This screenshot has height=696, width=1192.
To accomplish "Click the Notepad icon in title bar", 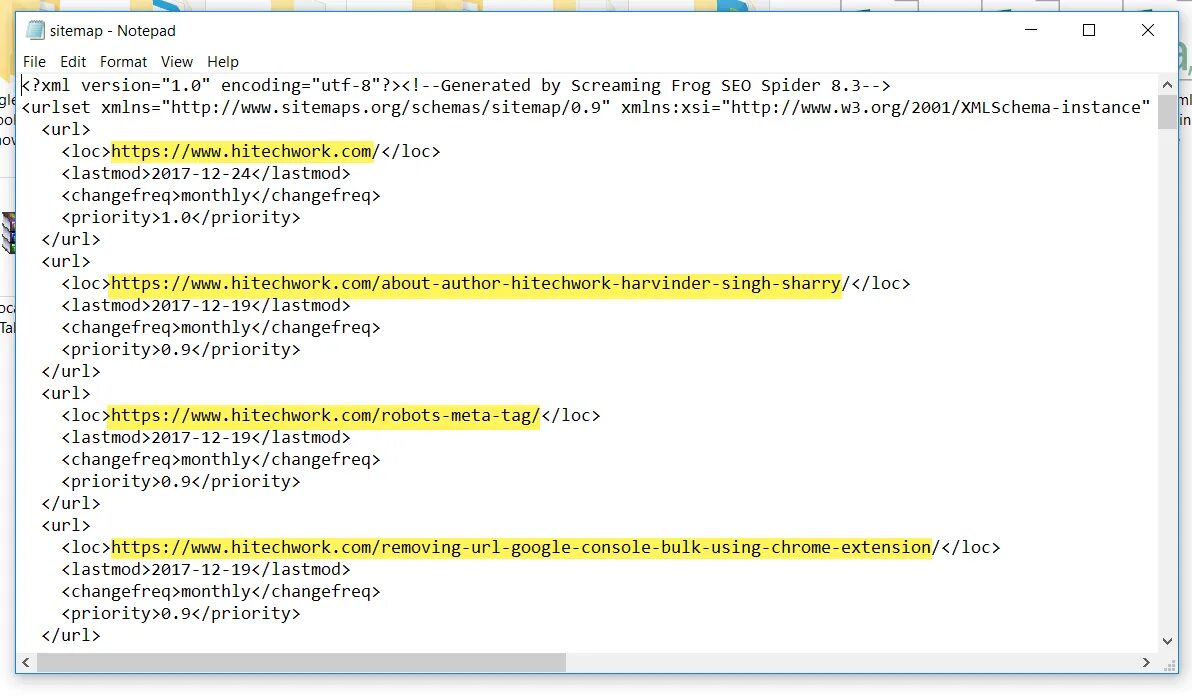I will pyautogui.click(x=35, y=30).
